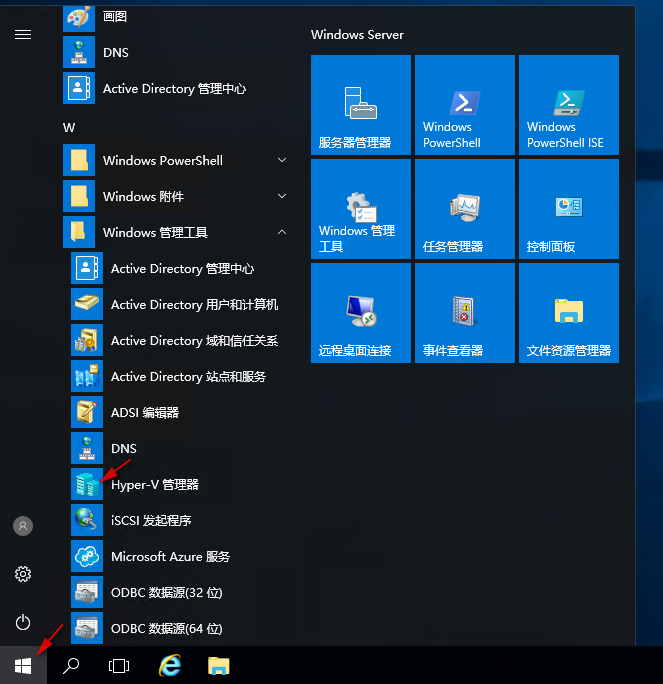Open Active Directory 用户和计算机 icon
663x684 pixels.
(87, 304)
